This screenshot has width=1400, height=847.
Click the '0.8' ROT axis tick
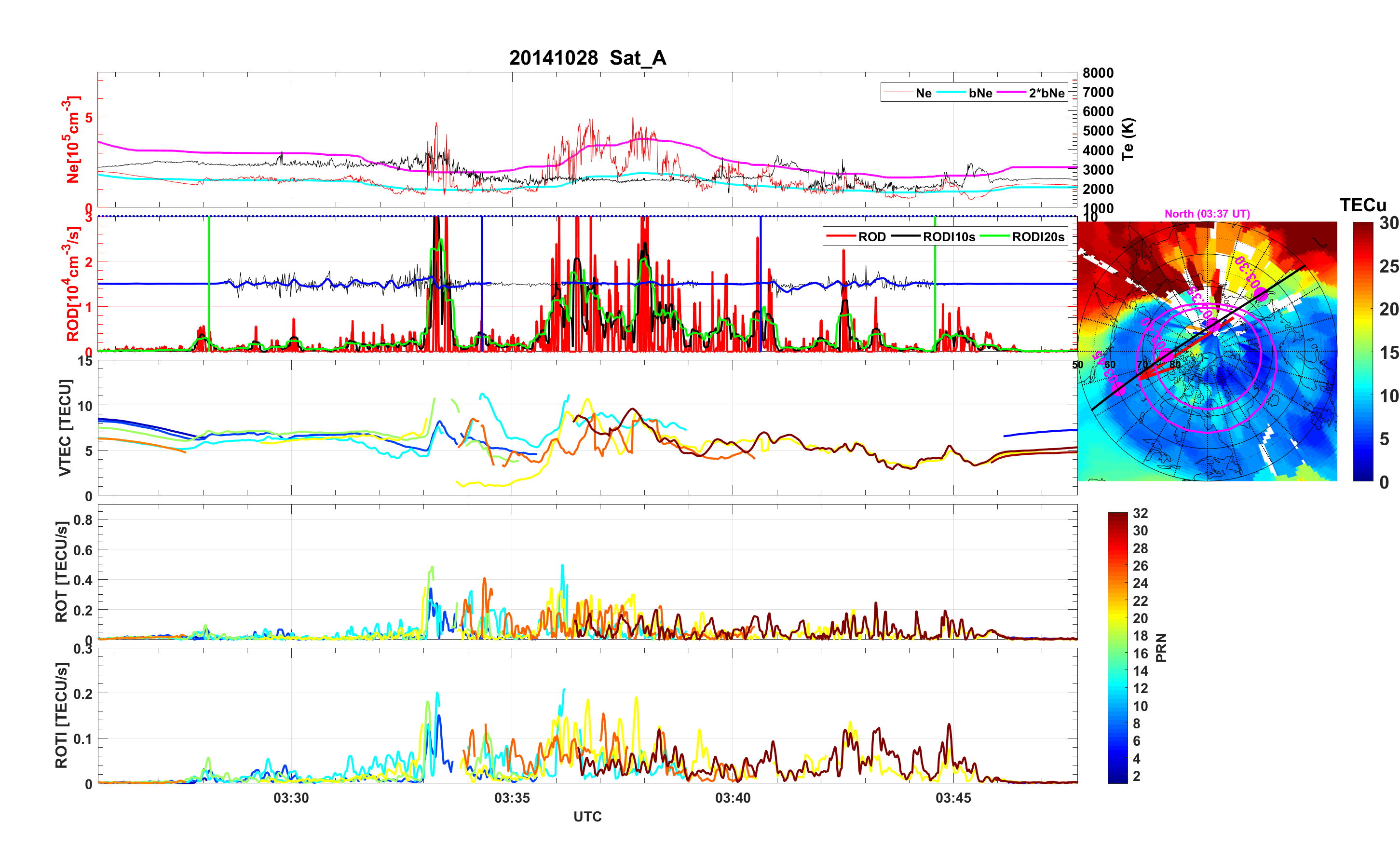[x=83, y=519]
